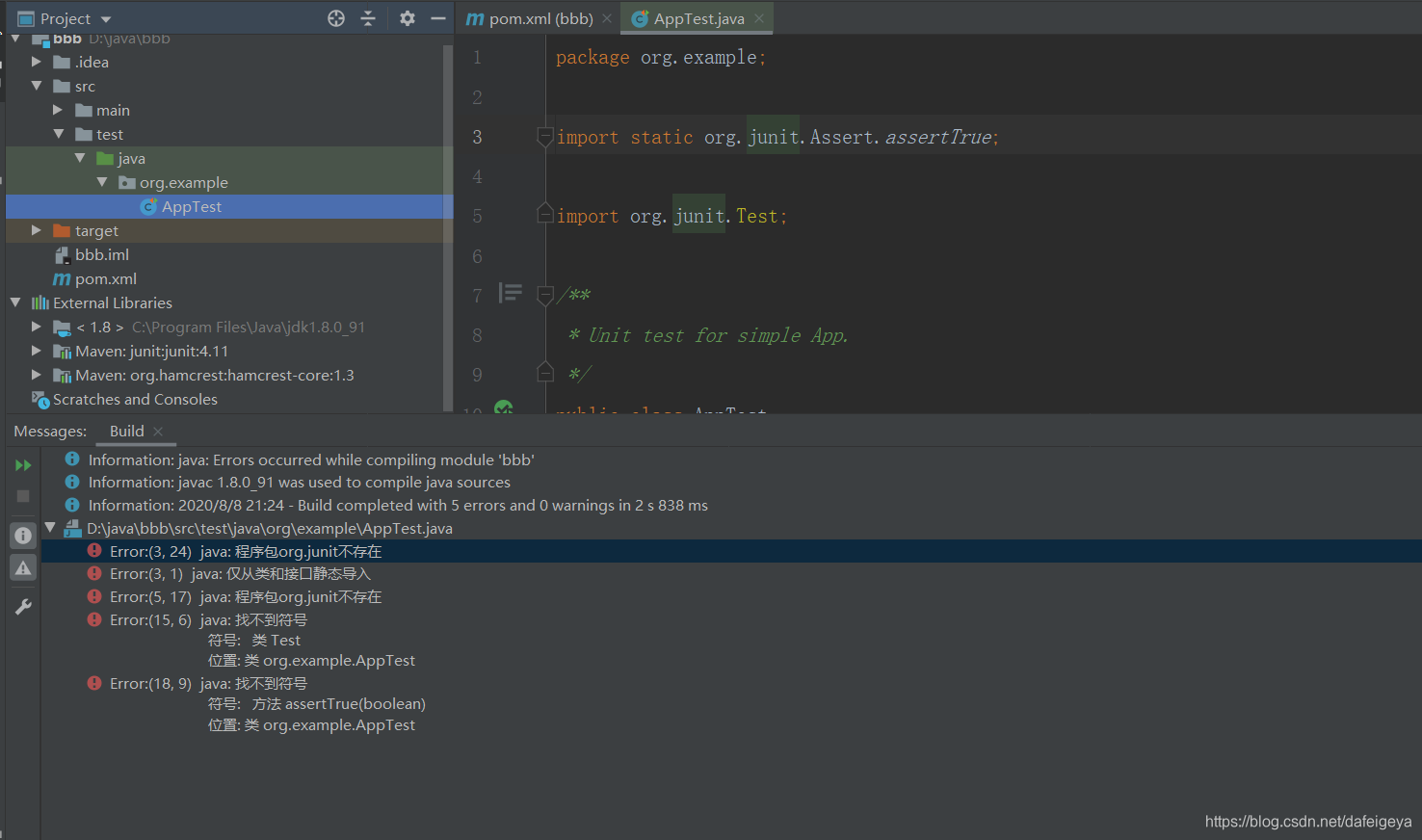Click the .idea folder icon
1422x840 pixels.
[62, 62]
